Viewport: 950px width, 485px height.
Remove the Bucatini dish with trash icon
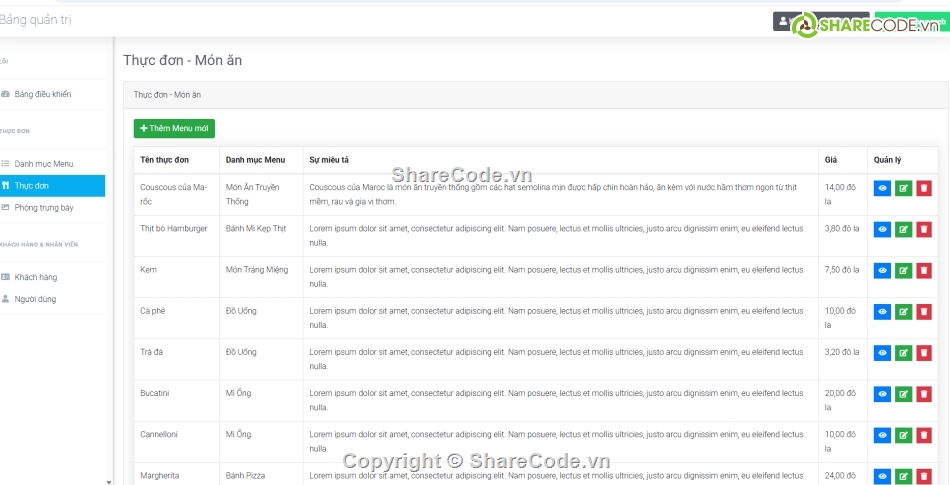(x=924, y=394)
